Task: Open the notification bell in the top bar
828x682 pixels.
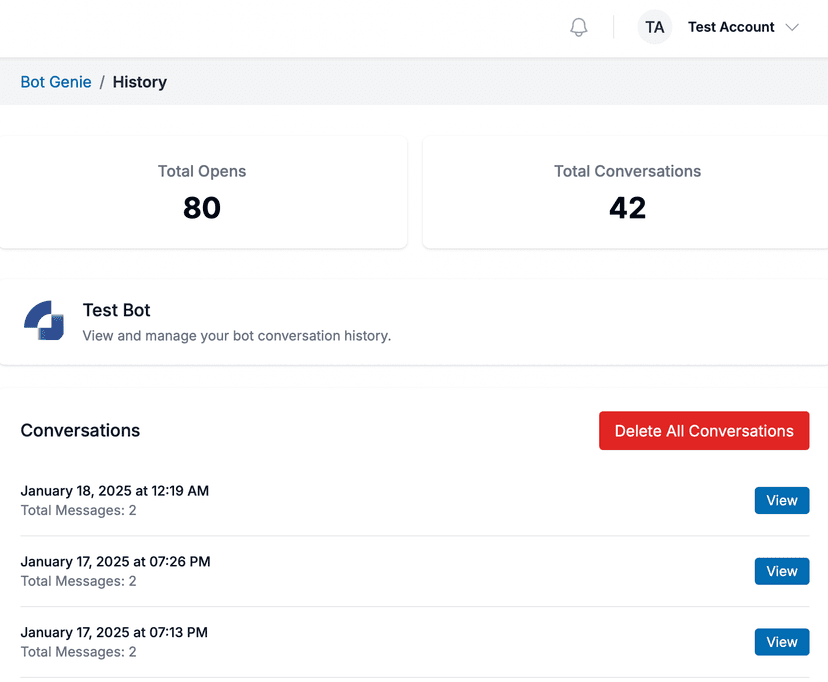Action: (x=578, y=27)
